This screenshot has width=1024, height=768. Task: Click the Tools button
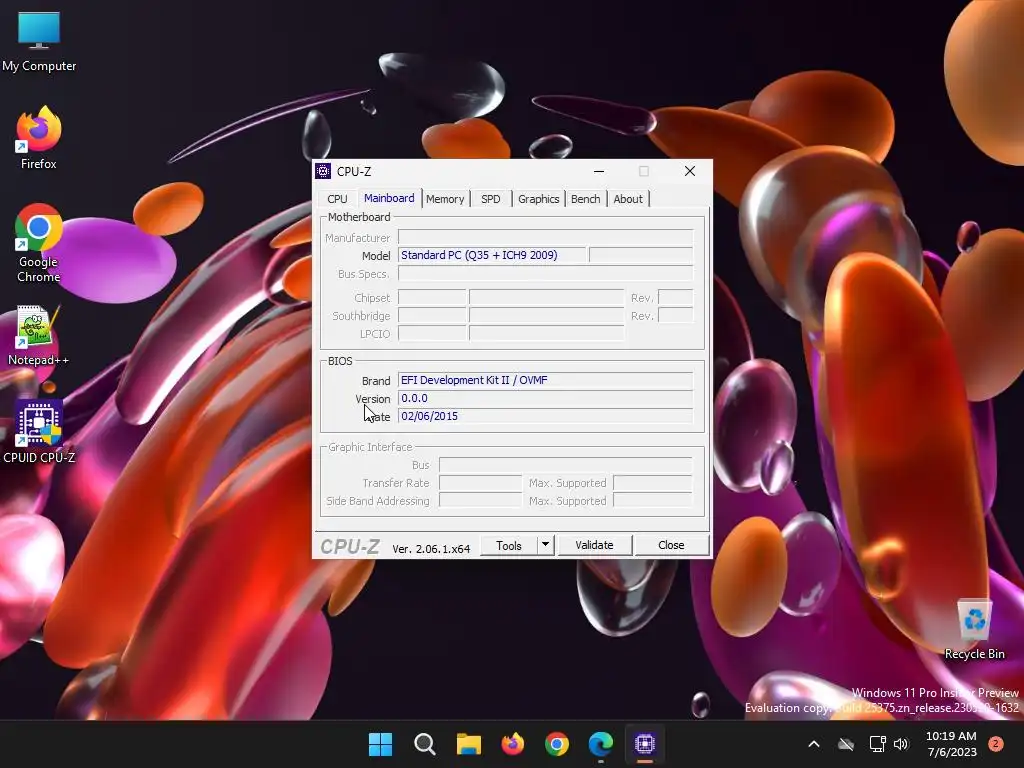pos(509,545)
